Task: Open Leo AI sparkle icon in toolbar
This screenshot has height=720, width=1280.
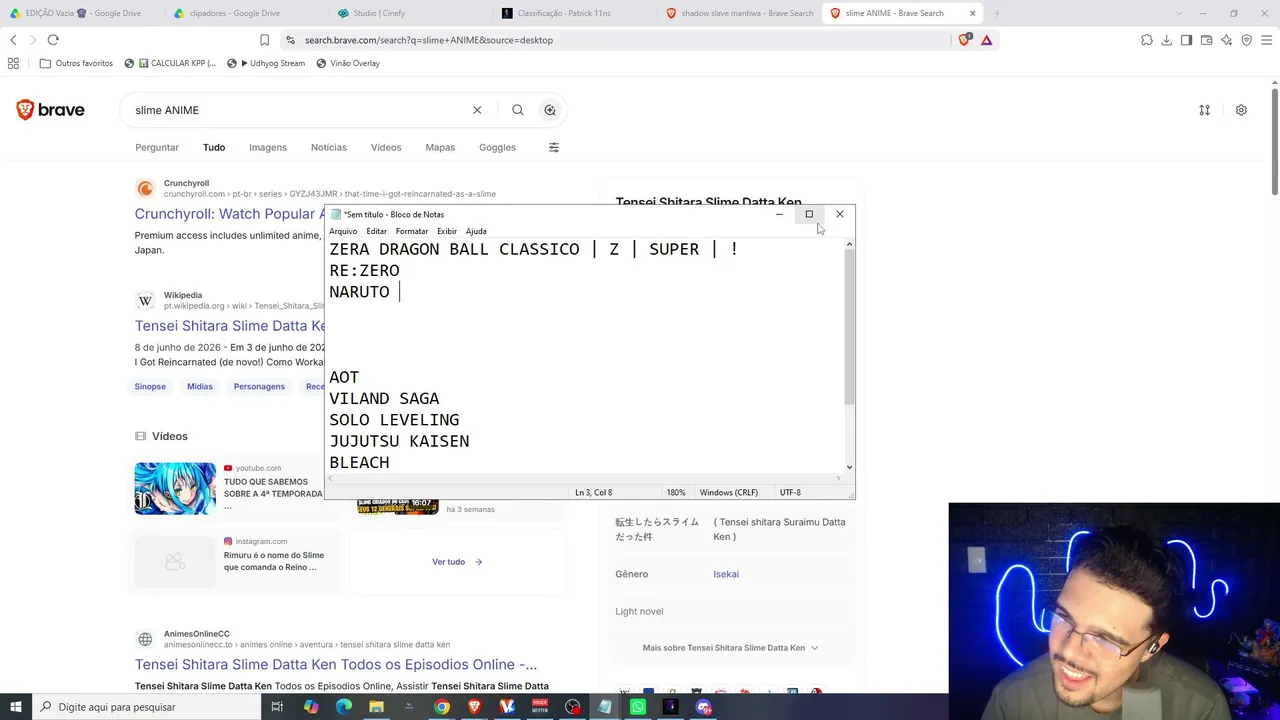Action: tap(1226, 40)
